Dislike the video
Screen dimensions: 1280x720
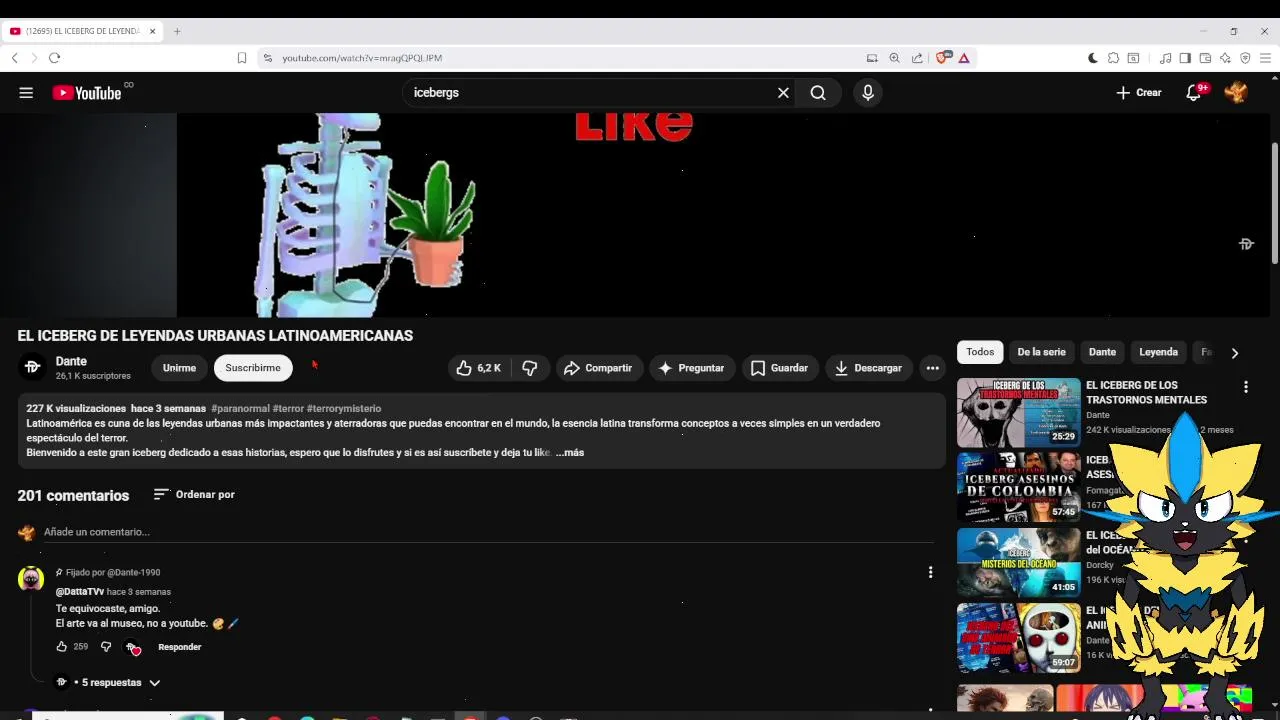(x=530, y=368)
